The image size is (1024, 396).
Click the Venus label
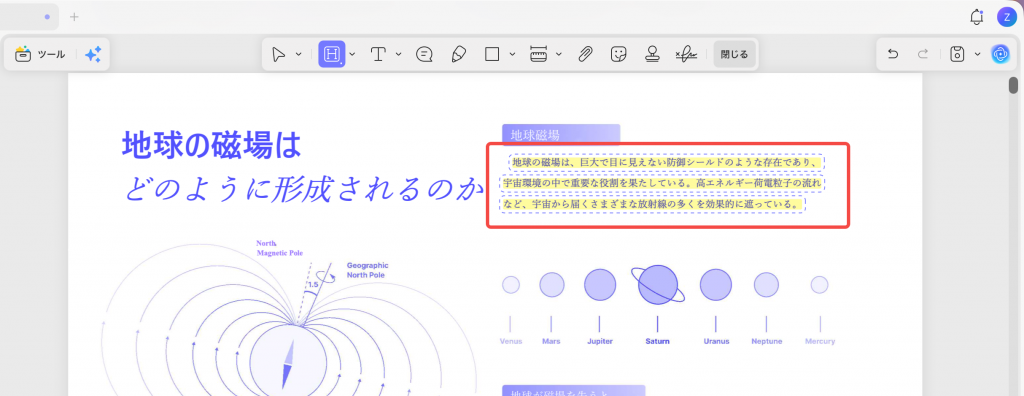[511, 341]
